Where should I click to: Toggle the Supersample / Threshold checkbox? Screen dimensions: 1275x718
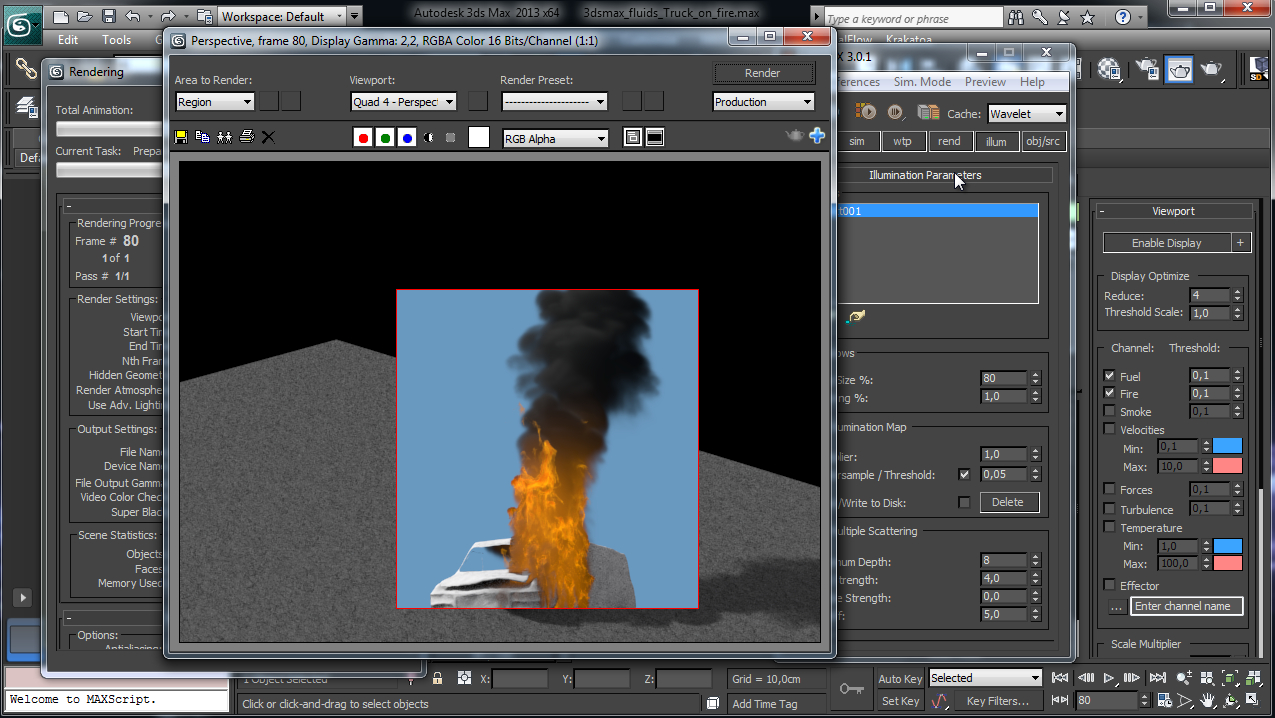[x=964, y=474]
